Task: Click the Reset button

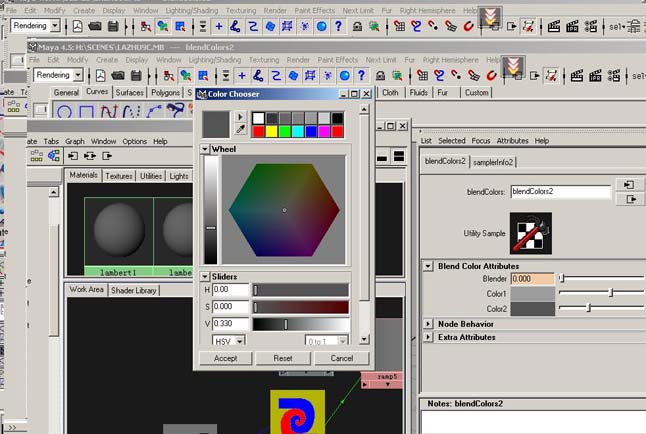Action: [283, 358]
